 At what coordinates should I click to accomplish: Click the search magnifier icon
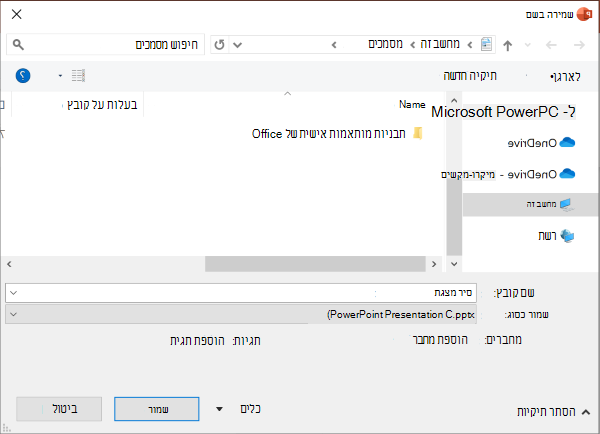pyautogui.click(x=18, y=45)
